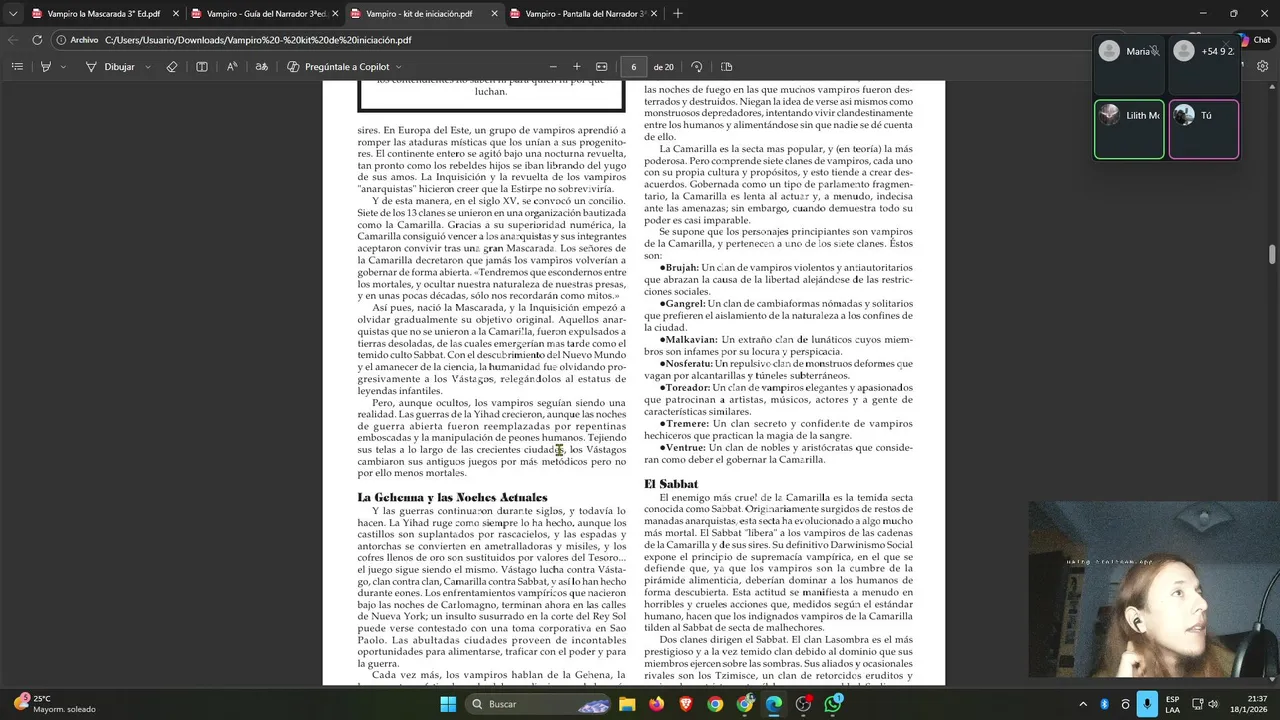Open the tab search dropdown arrow
This screenshot has height=720, width=1280.
point(13,14)
